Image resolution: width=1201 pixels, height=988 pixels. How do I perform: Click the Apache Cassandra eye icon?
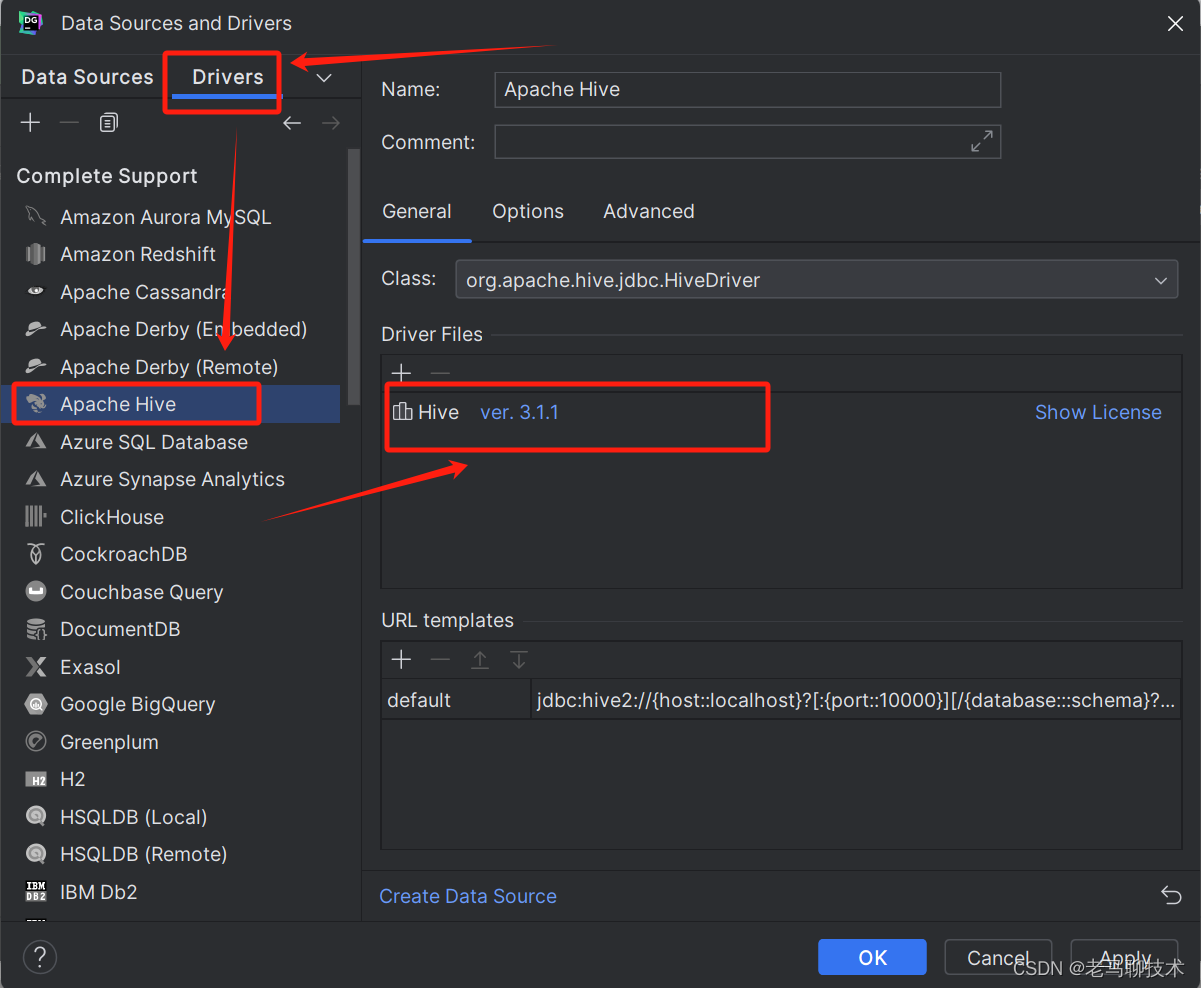point(36,292)
